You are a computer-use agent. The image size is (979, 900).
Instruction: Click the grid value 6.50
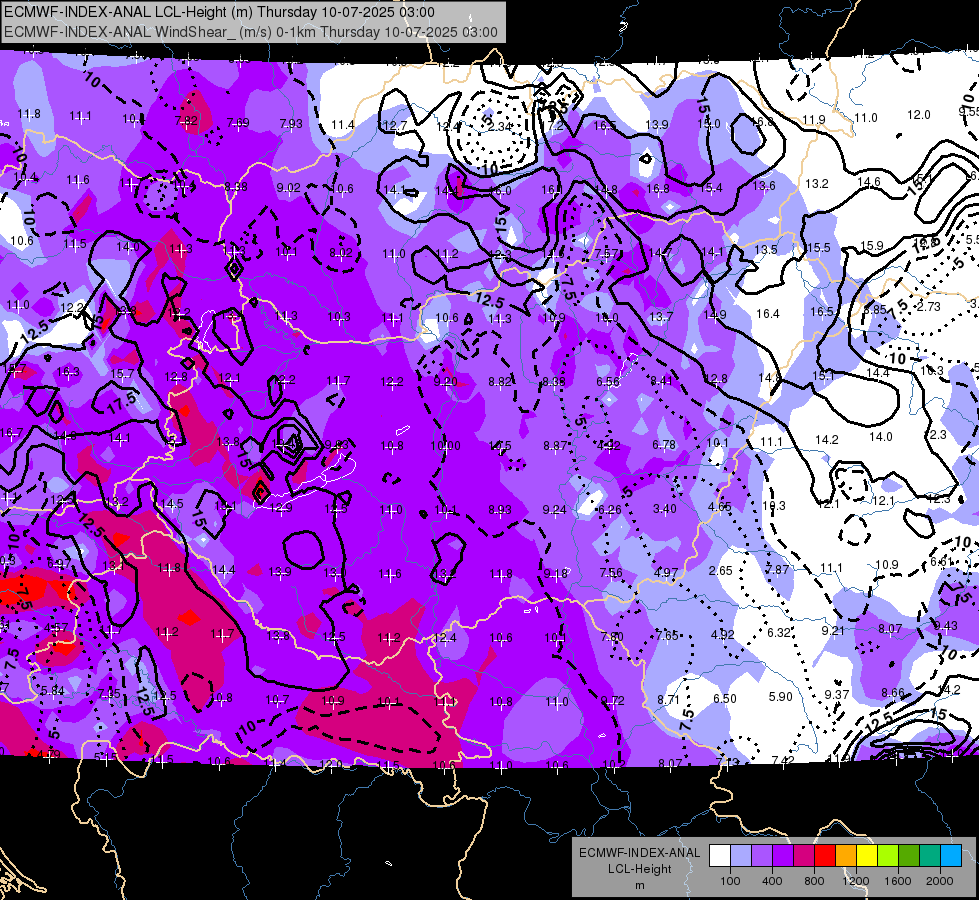pyautogui.click(x=725, y=698)
